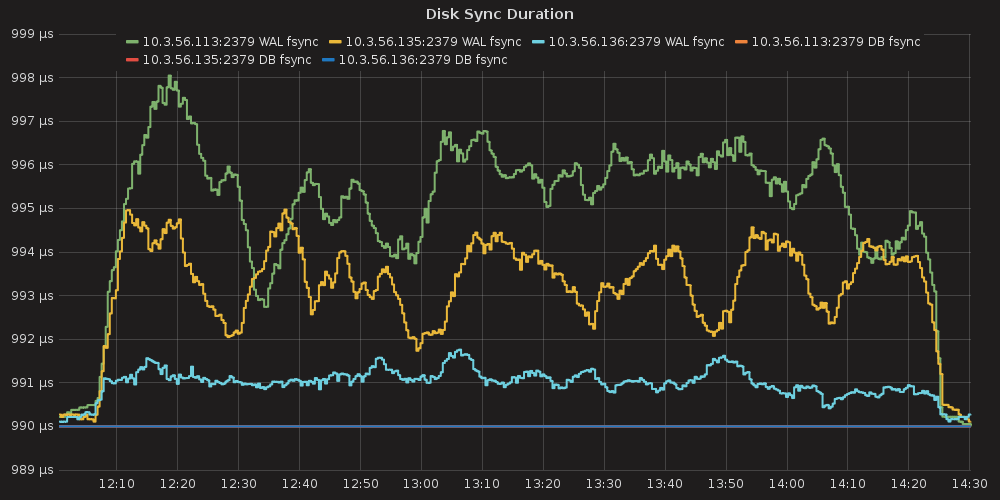
Task: Click light blue color dash for 10.3.56.136 WAL
Action: [538, 42]
